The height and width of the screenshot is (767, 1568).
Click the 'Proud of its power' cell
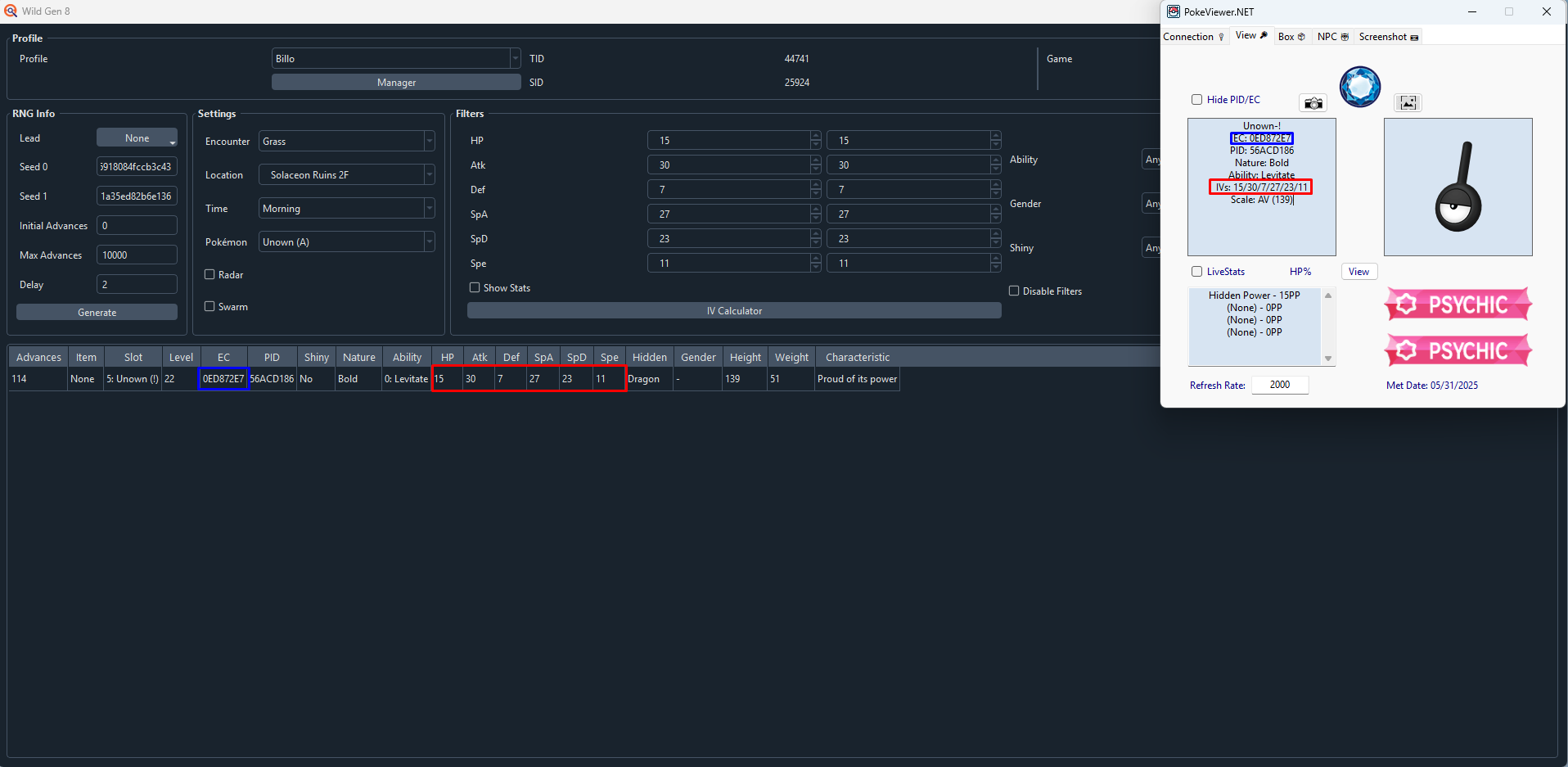(857, 379)
